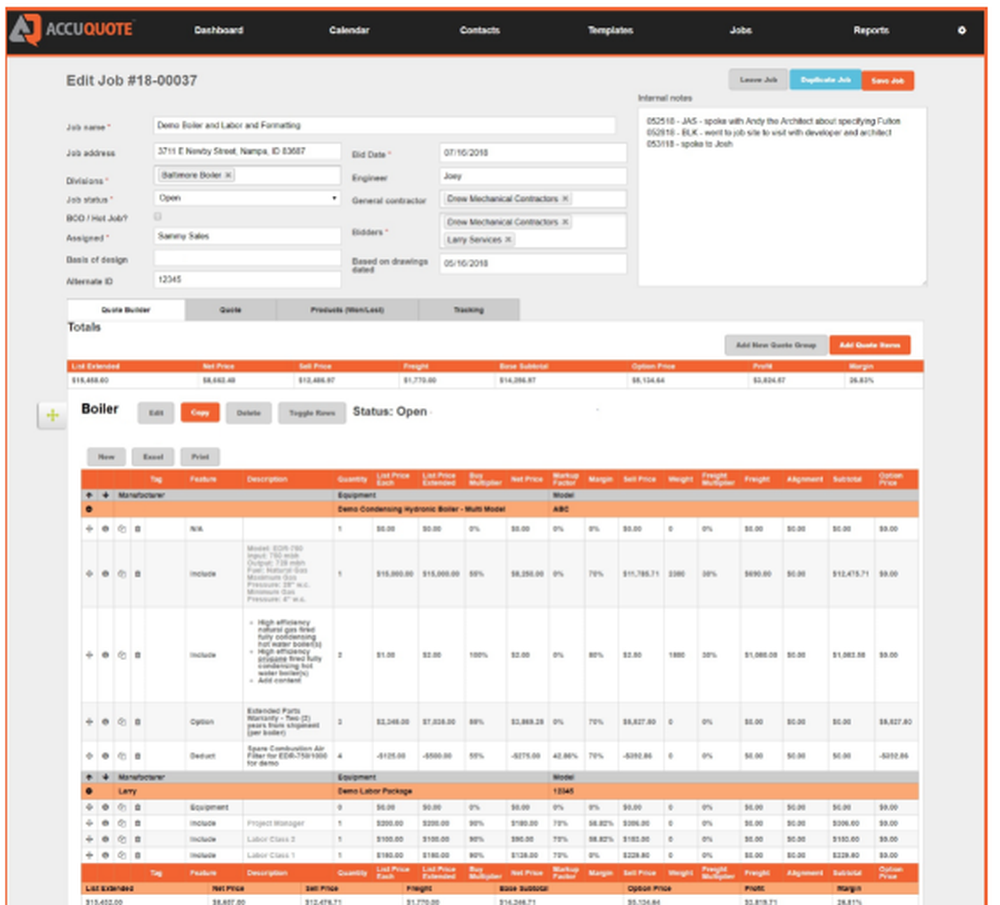Screen dimensions: 1000x905
Task: Click the Print button above the table
Action: pyautogui.click(x=200, y=457)
